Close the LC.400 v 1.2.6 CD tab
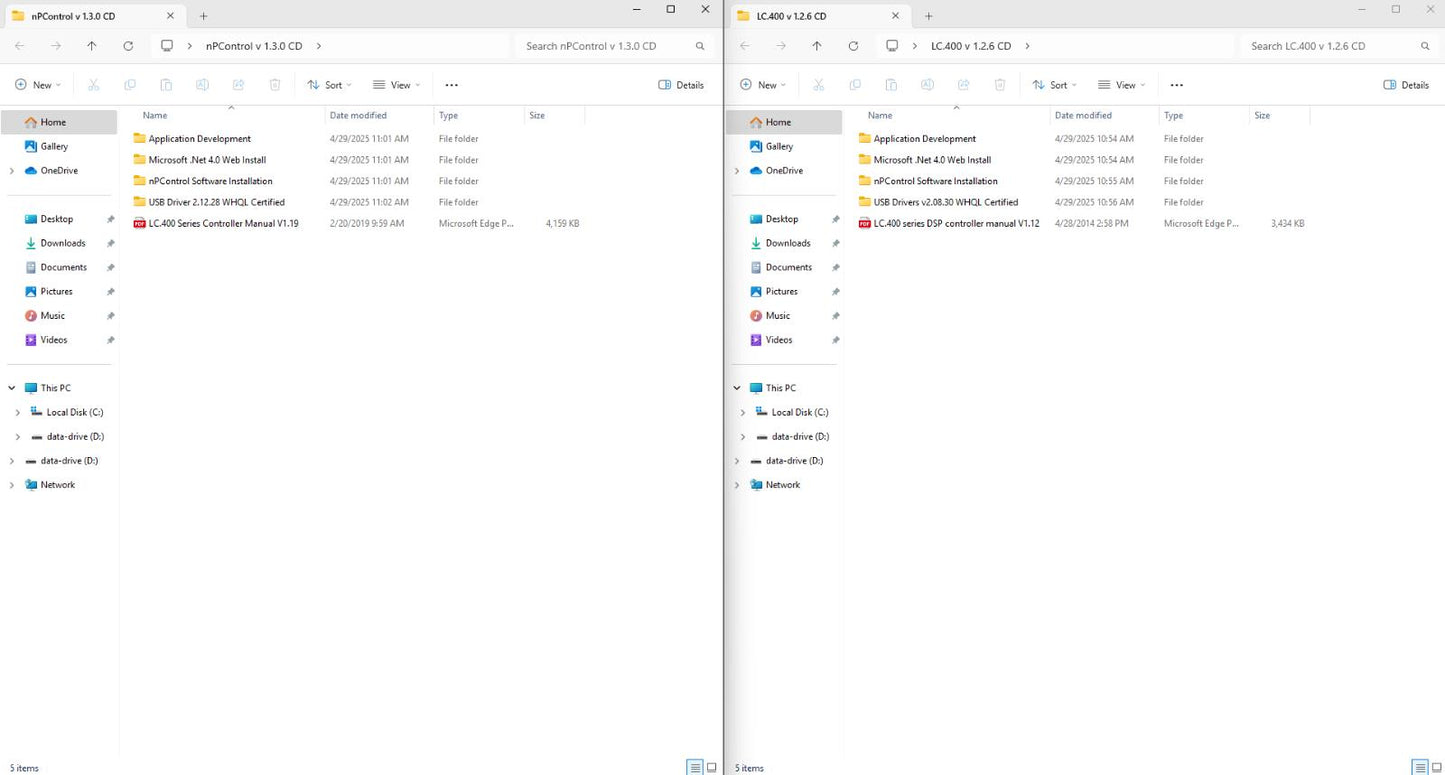The image size is (1445, 775). [895, 16]
